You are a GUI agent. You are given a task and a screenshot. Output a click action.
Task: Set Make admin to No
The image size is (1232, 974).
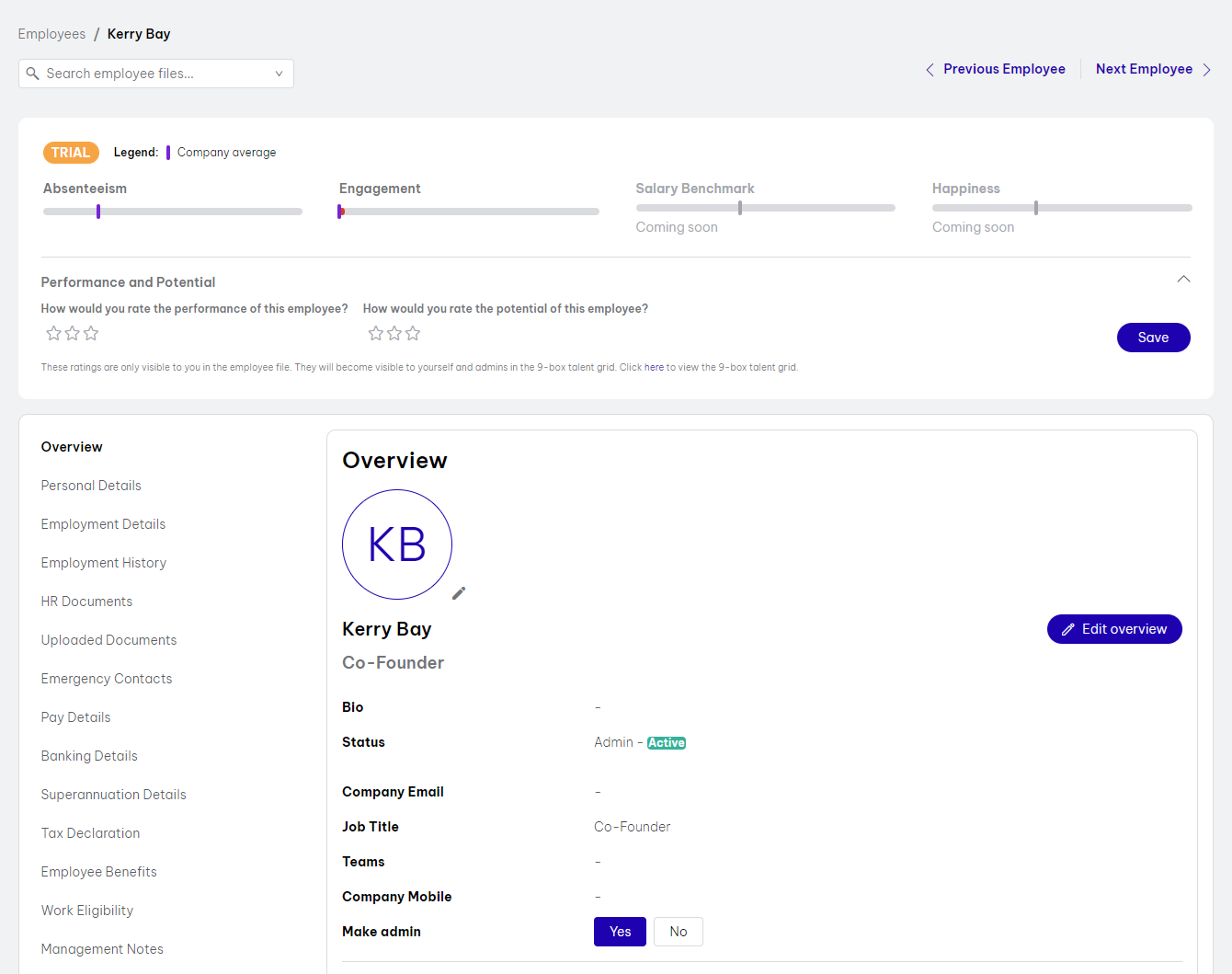[x=679, y=932]
